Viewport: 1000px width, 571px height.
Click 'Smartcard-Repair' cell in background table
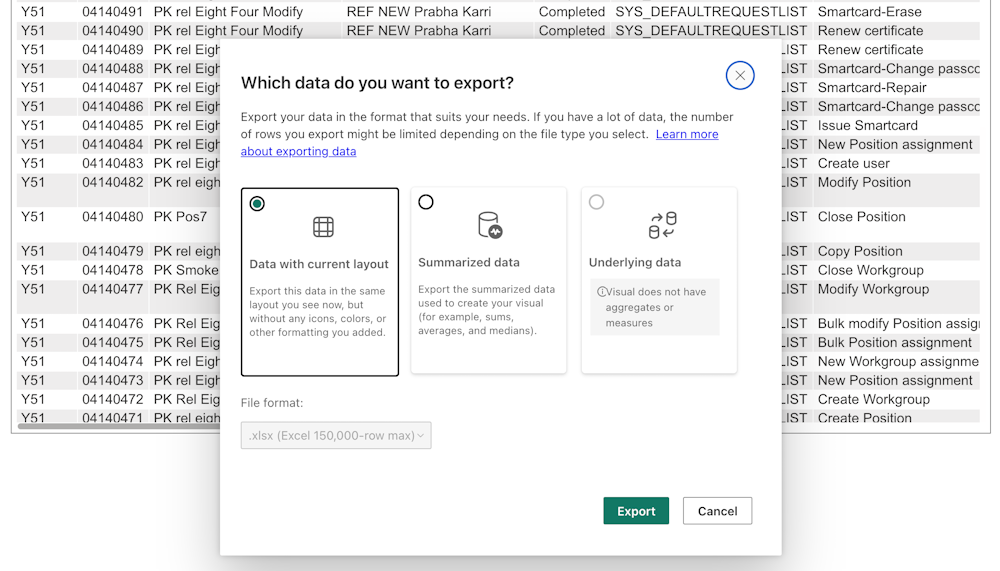click(x=872, y=87)
